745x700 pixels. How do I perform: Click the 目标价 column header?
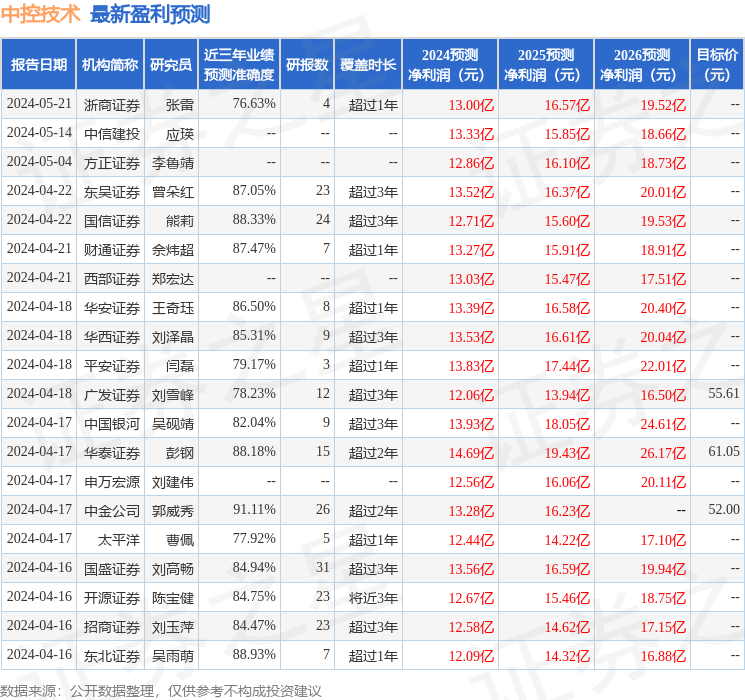pyautogui.click(x=717, y=65)
